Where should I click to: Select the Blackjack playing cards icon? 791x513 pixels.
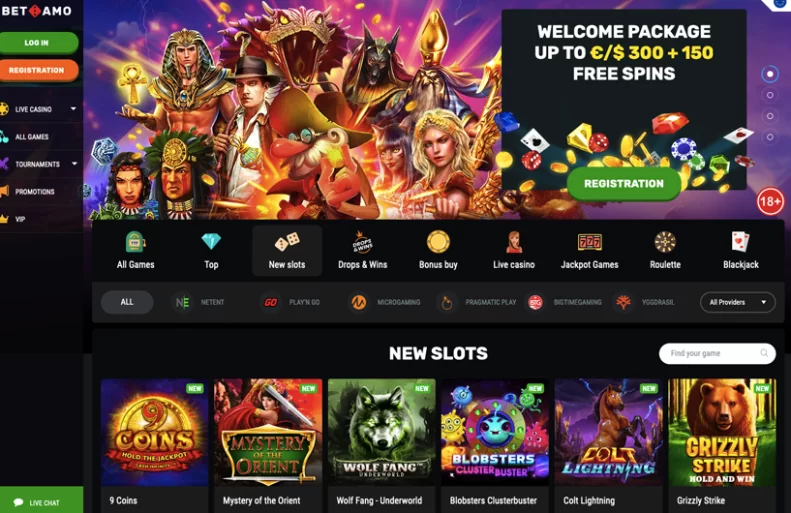740,242
